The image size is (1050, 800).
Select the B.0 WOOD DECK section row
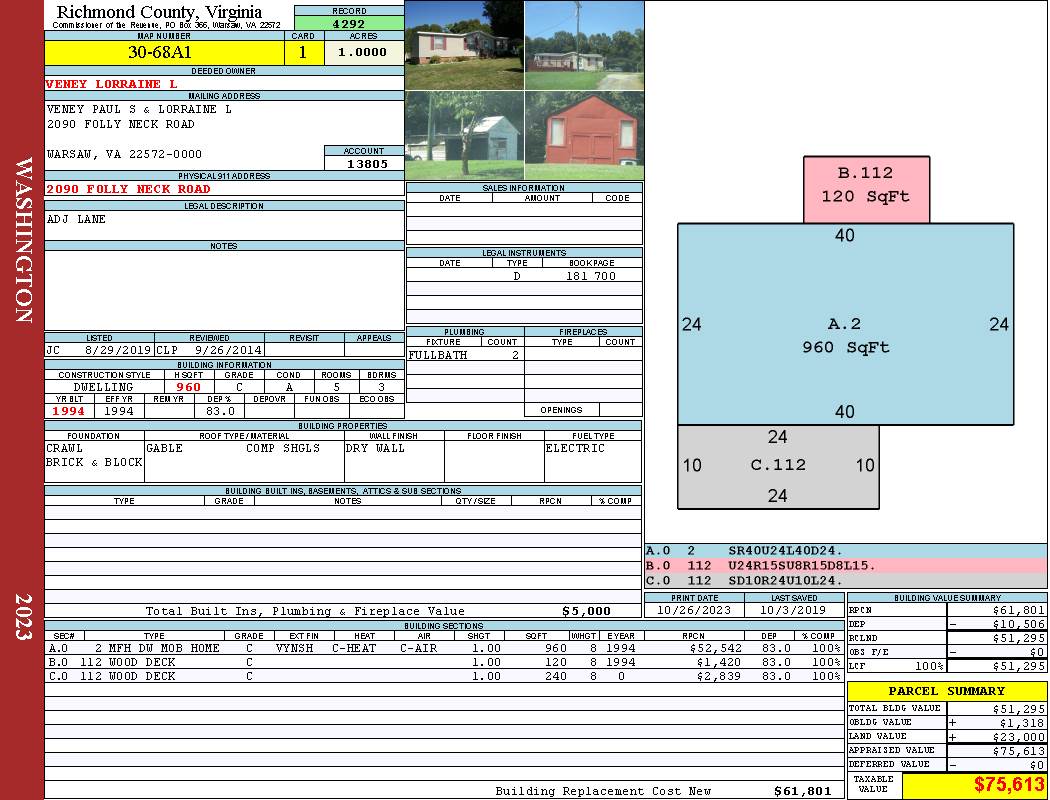445,662
